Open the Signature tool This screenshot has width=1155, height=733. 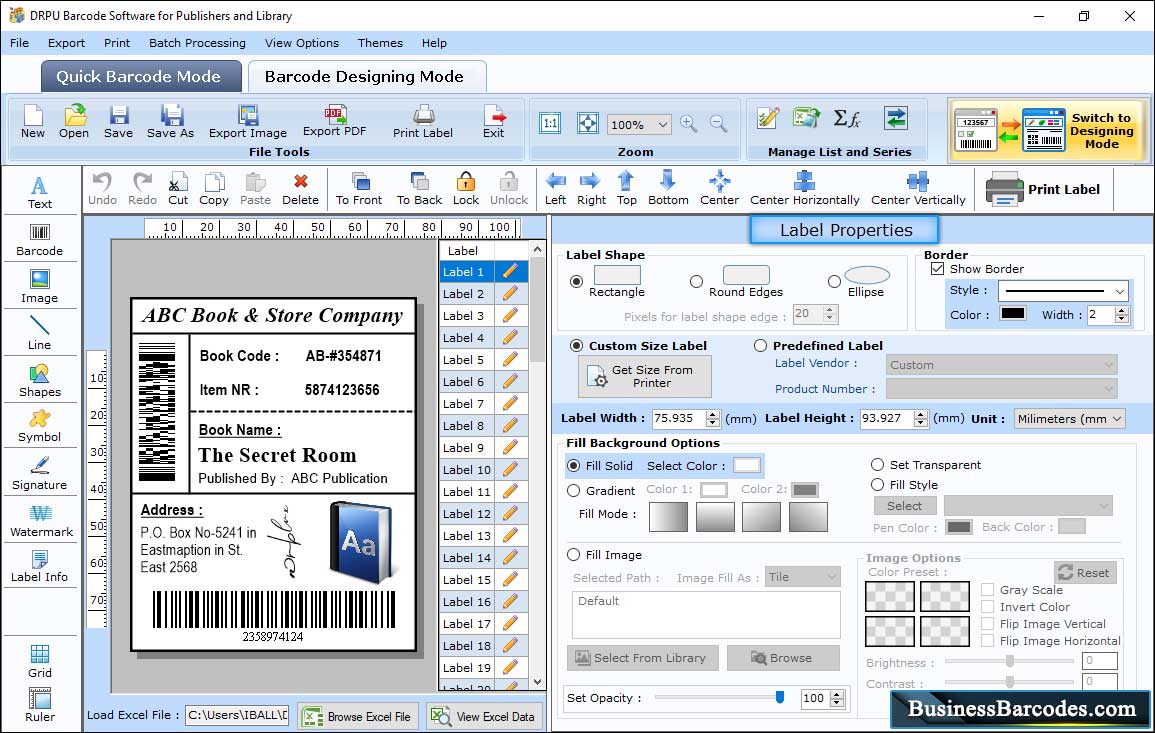[x=40, y=474]
